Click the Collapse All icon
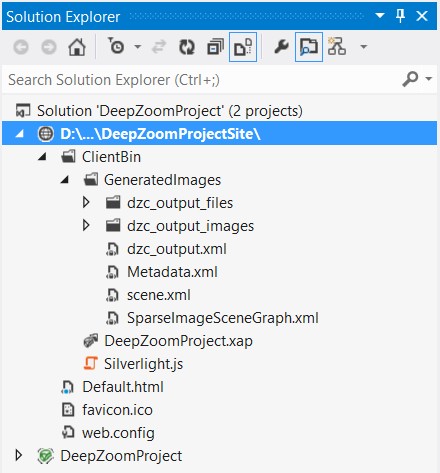440x473 pixels. tap(215, 47)
